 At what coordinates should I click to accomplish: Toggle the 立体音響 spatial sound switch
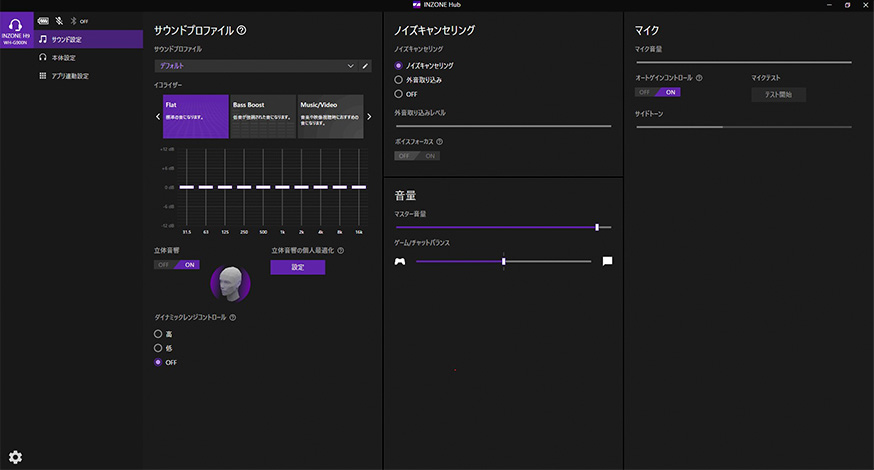[x=177, y=265]
